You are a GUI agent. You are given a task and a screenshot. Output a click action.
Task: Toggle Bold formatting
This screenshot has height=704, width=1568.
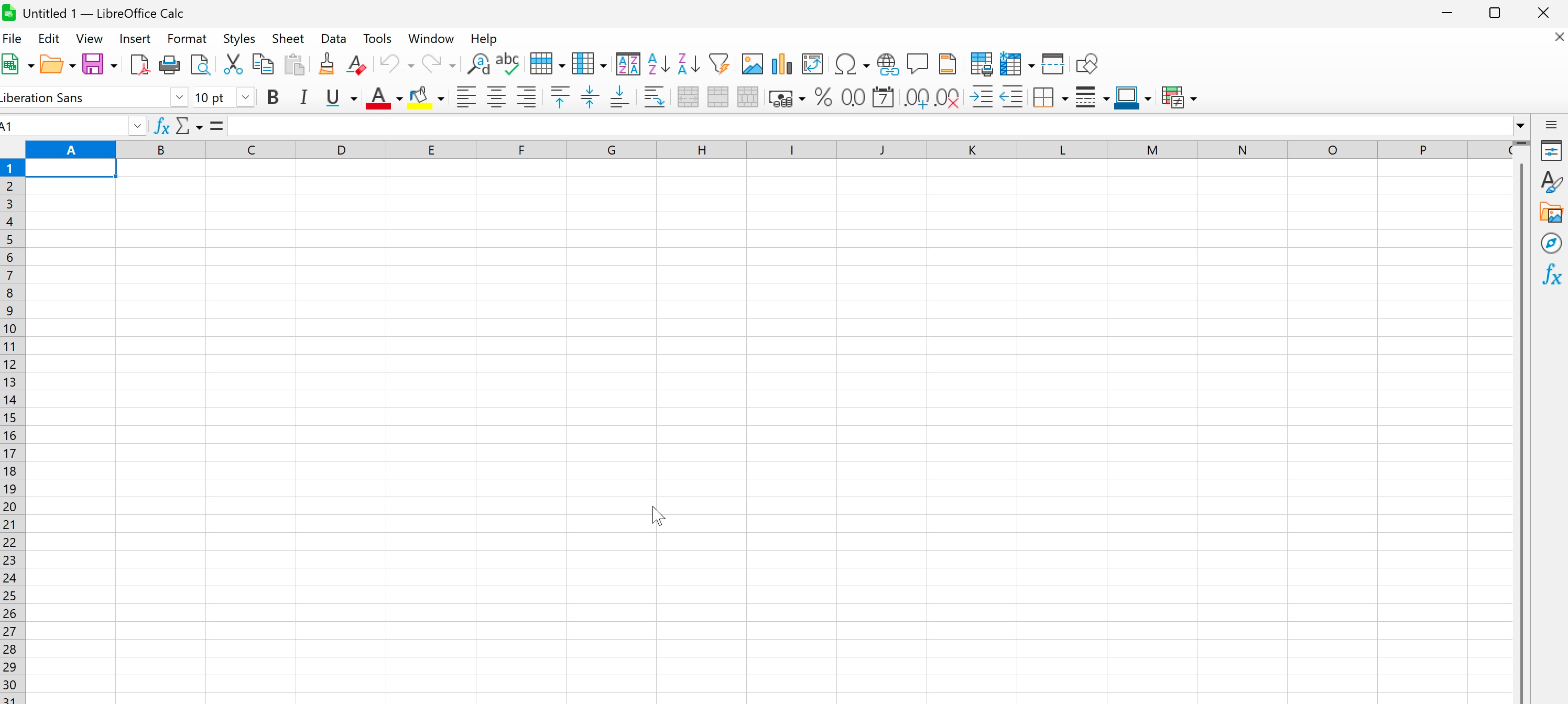tap(273, 97)
